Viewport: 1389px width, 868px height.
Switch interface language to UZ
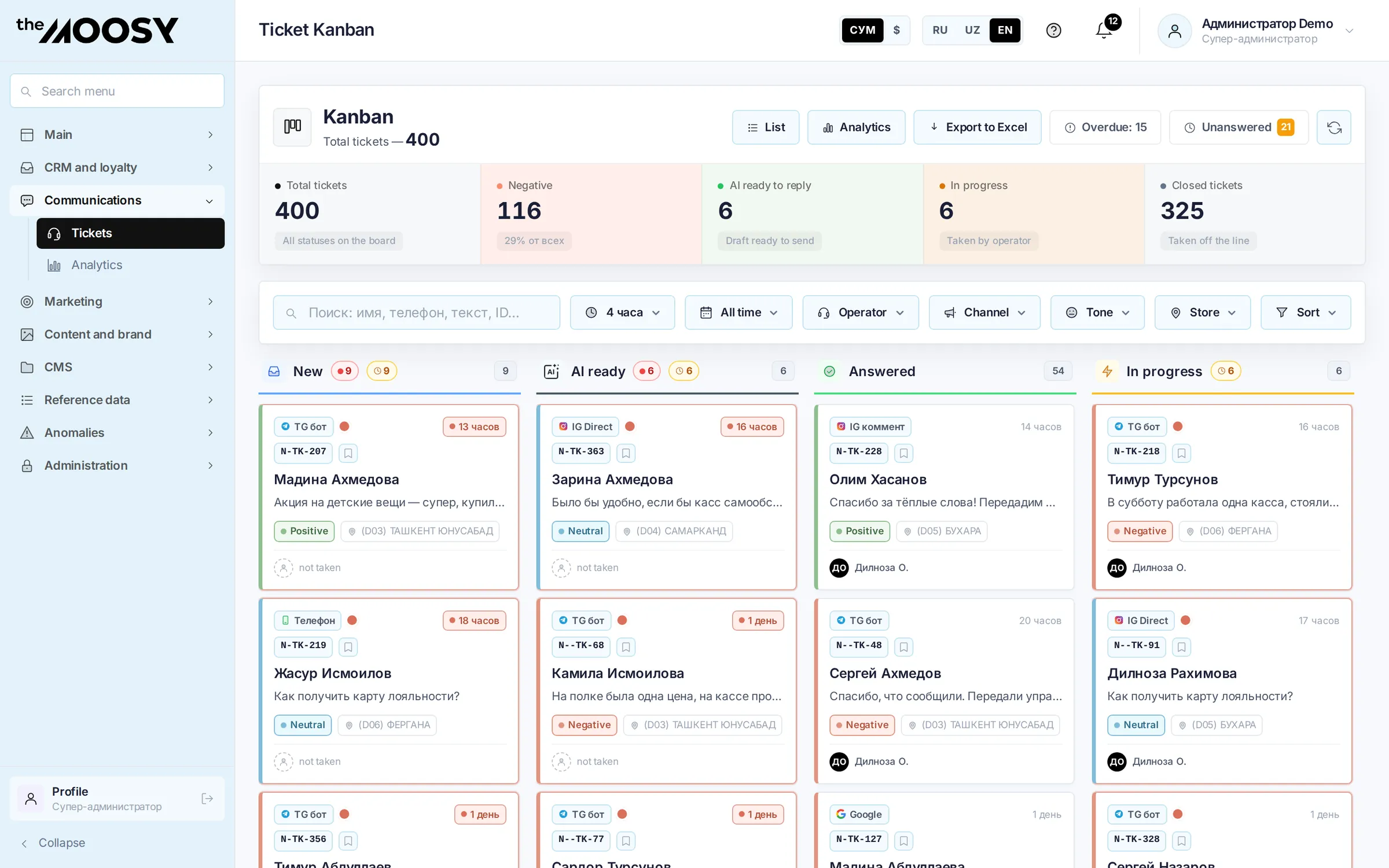point(972,30)
